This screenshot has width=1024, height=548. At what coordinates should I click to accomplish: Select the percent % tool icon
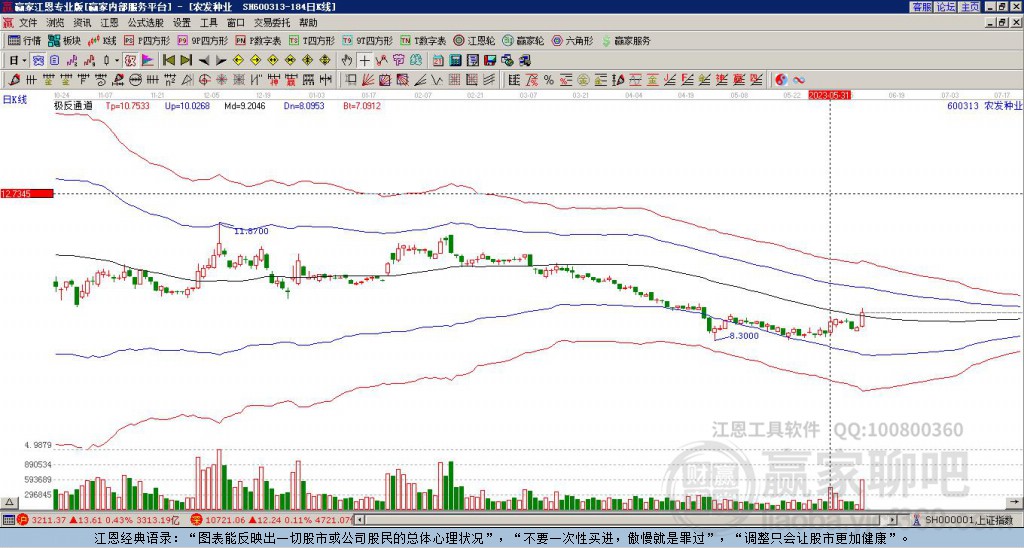(x=549, y=80)
